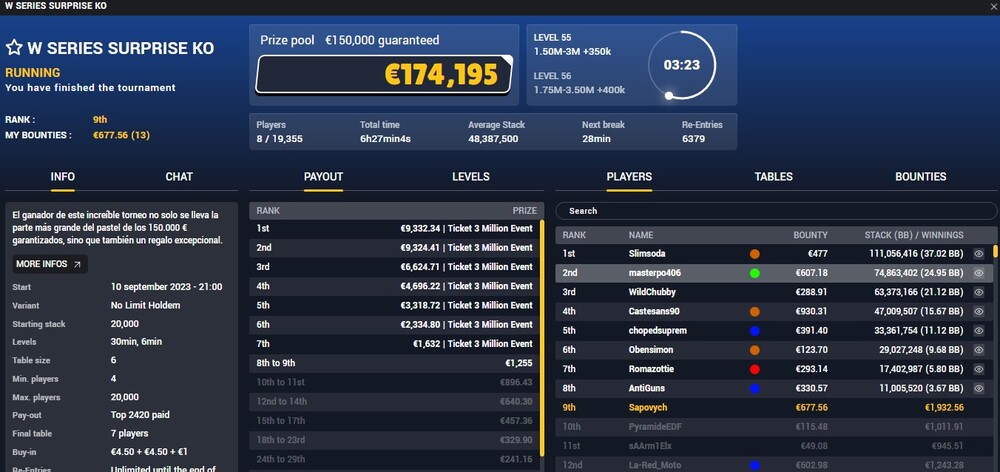Click the 1st place payout €9,332.34 row
Viewport: 1000px width, 472px height.
(394, 228)
